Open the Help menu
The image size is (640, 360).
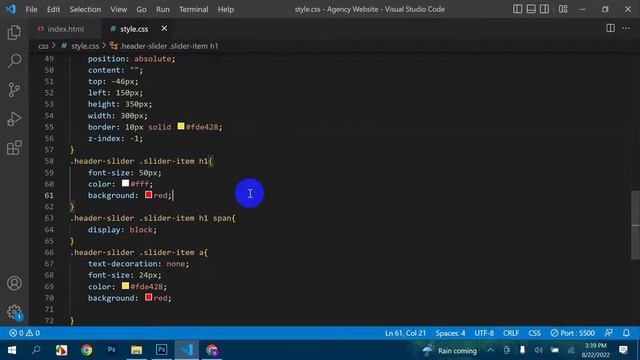click(225, 9)
